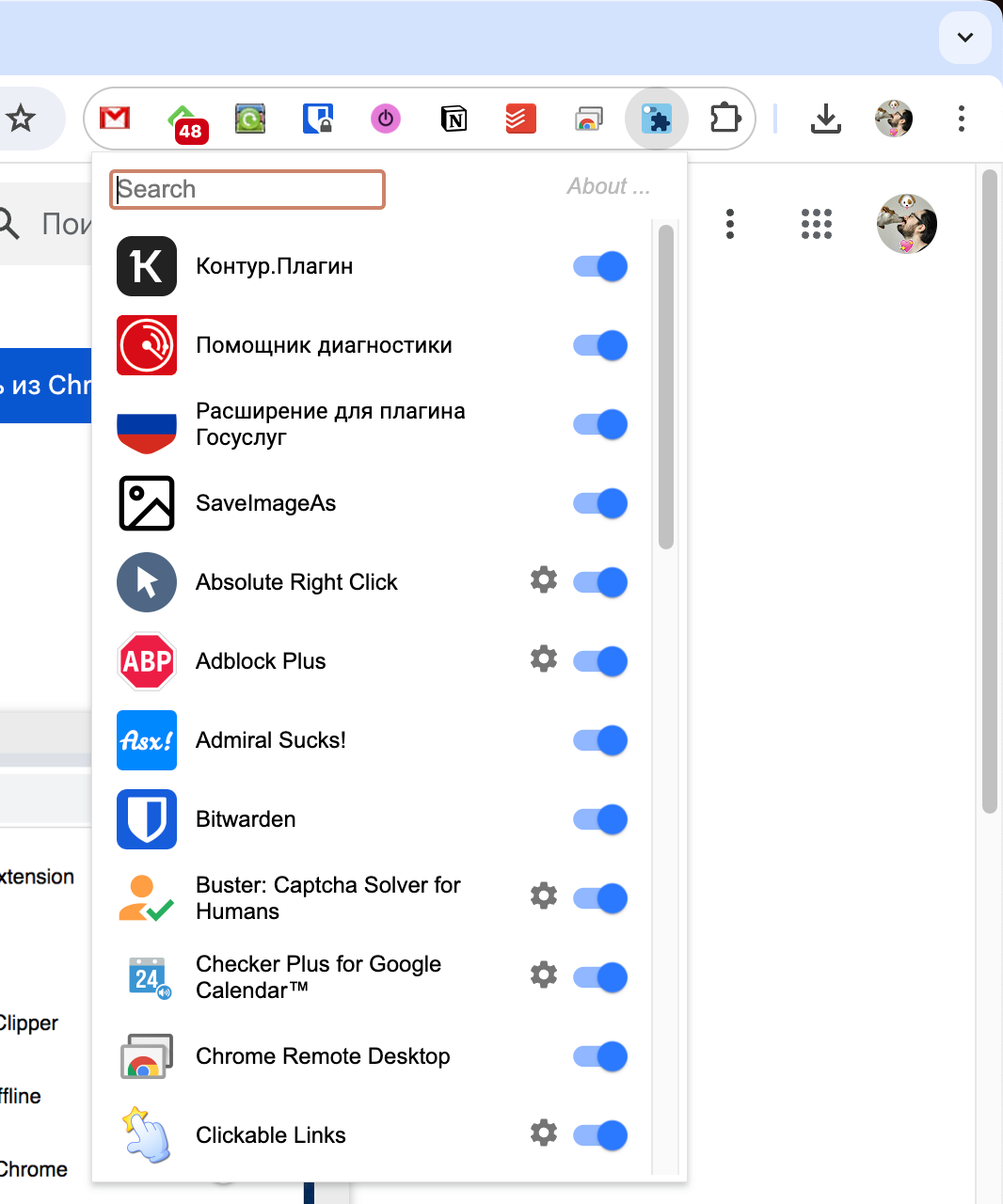The image size is (1003, 1204).
Task: Click the extension list scrollbar
Action: tap(666, 387)
